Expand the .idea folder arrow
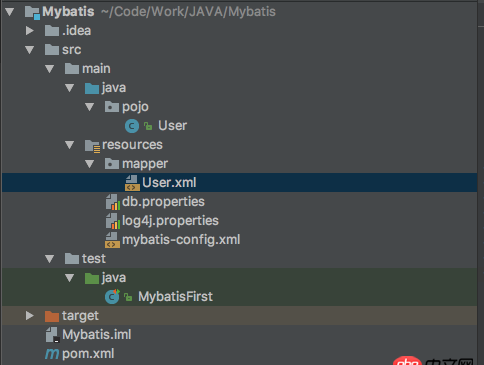Image resolution: width=484 pixels, height=365 pixels. click(30, 31)
